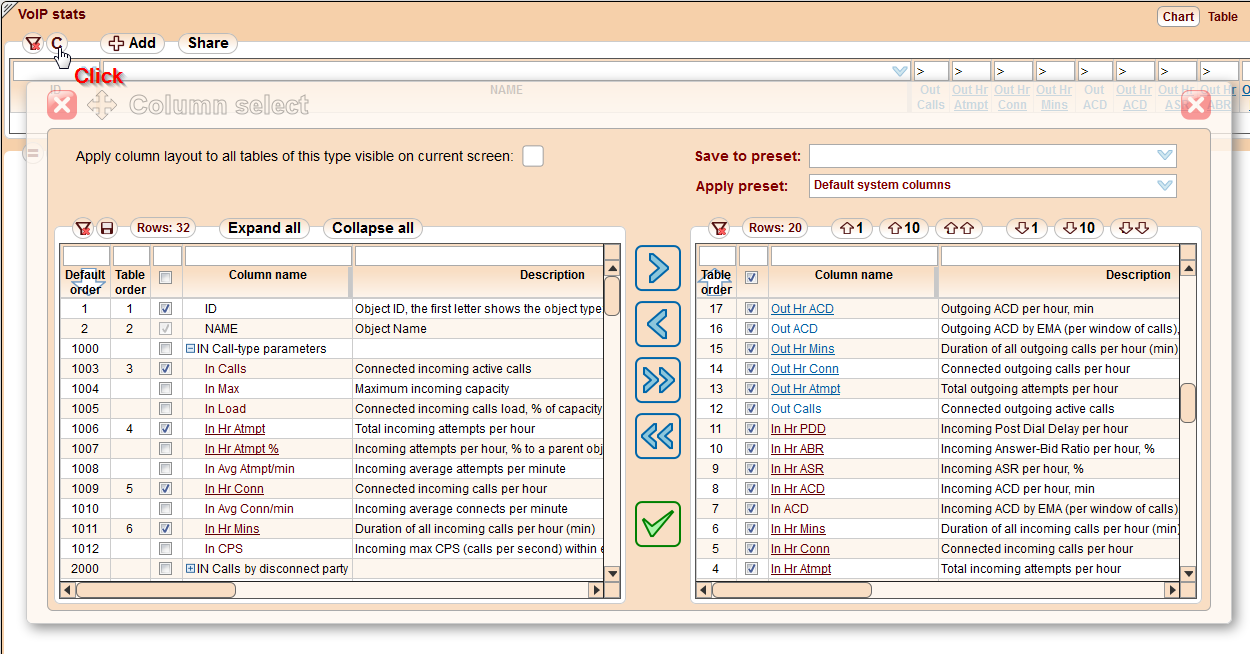Switch to the Table tab

(1223, 16)
